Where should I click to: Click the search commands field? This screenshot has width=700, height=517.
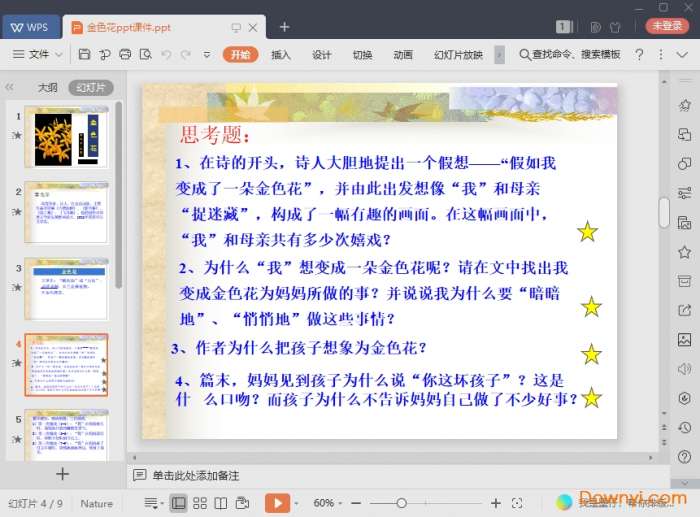click(x=570, y=54)
